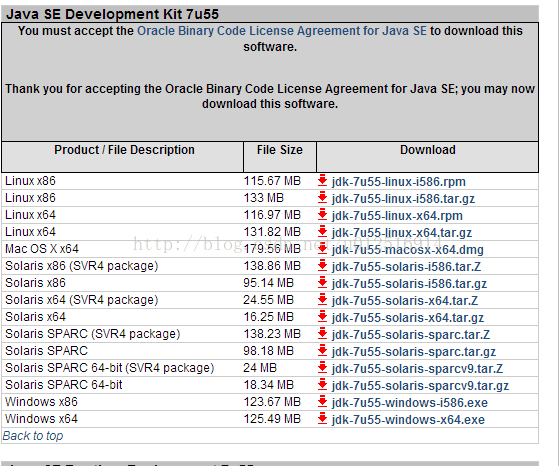
Task: Click download arrow icon for jdk-7u55-linux-i586.rpm
Action: click(322, 181)
